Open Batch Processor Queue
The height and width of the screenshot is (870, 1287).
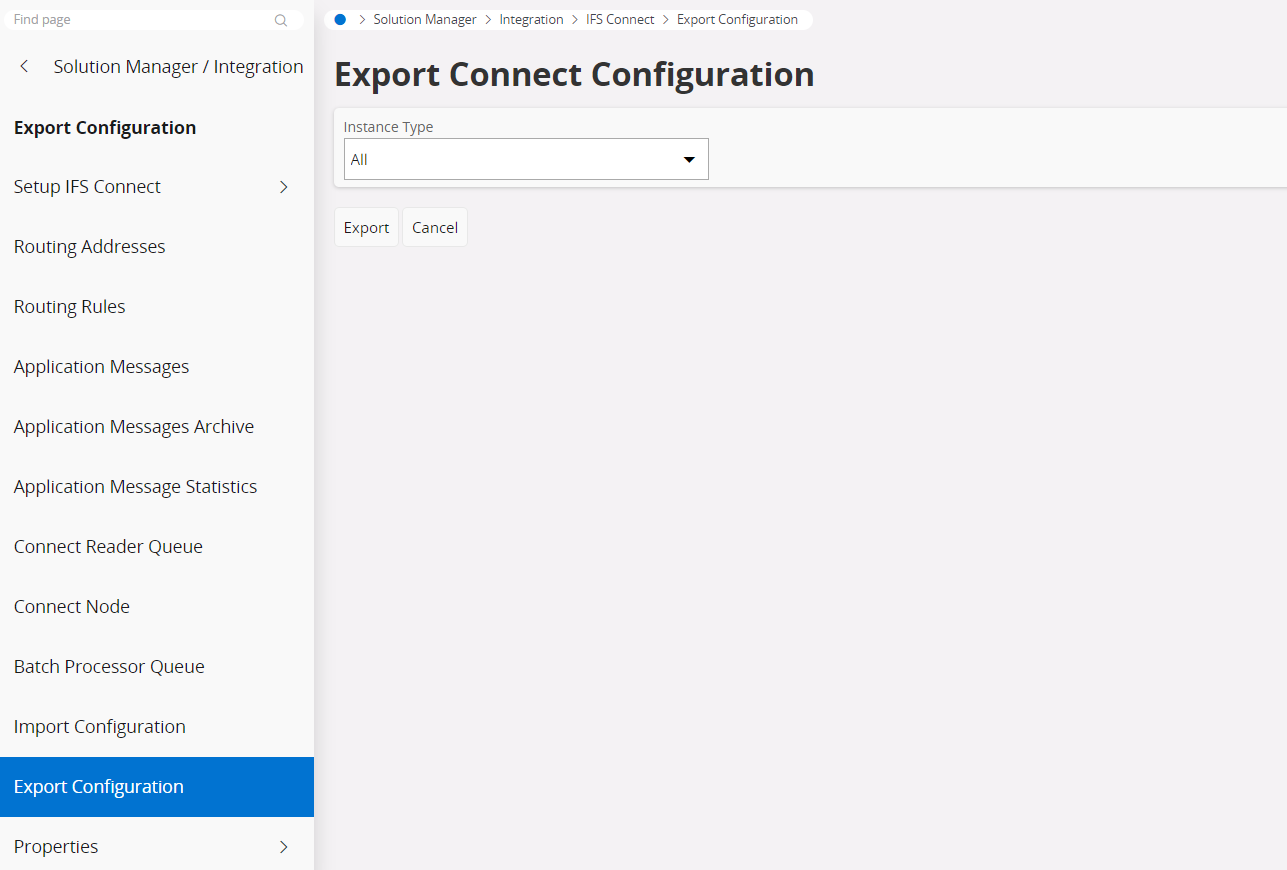click(x=109, y=667)
